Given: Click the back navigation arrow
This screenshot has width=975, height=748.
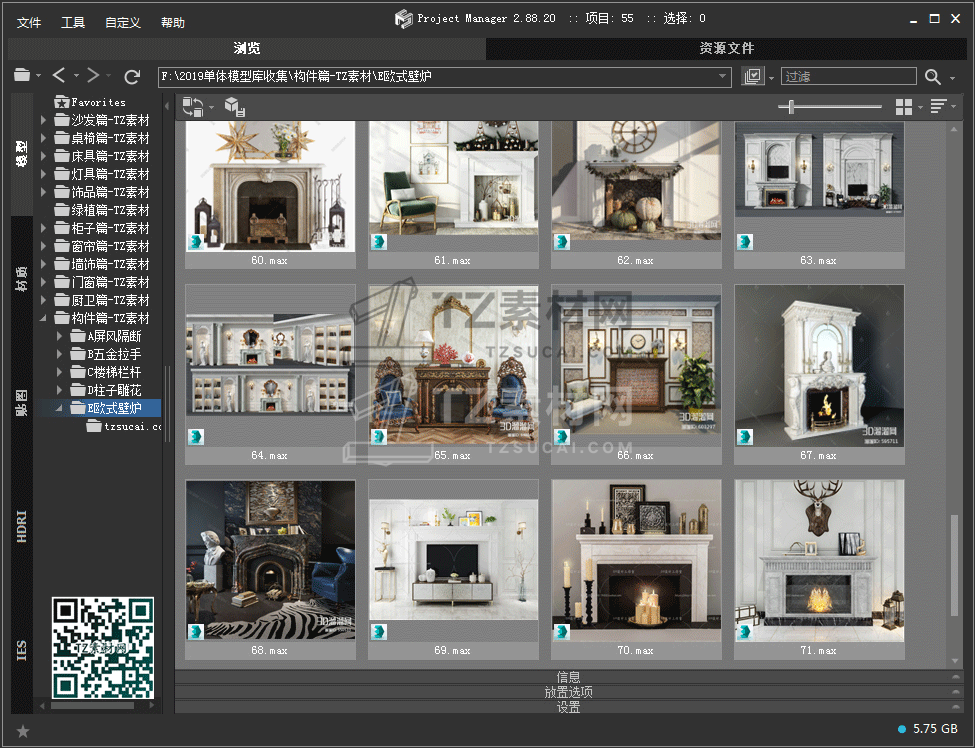Looking at the screenshot, I should click(x=59, y=76).
